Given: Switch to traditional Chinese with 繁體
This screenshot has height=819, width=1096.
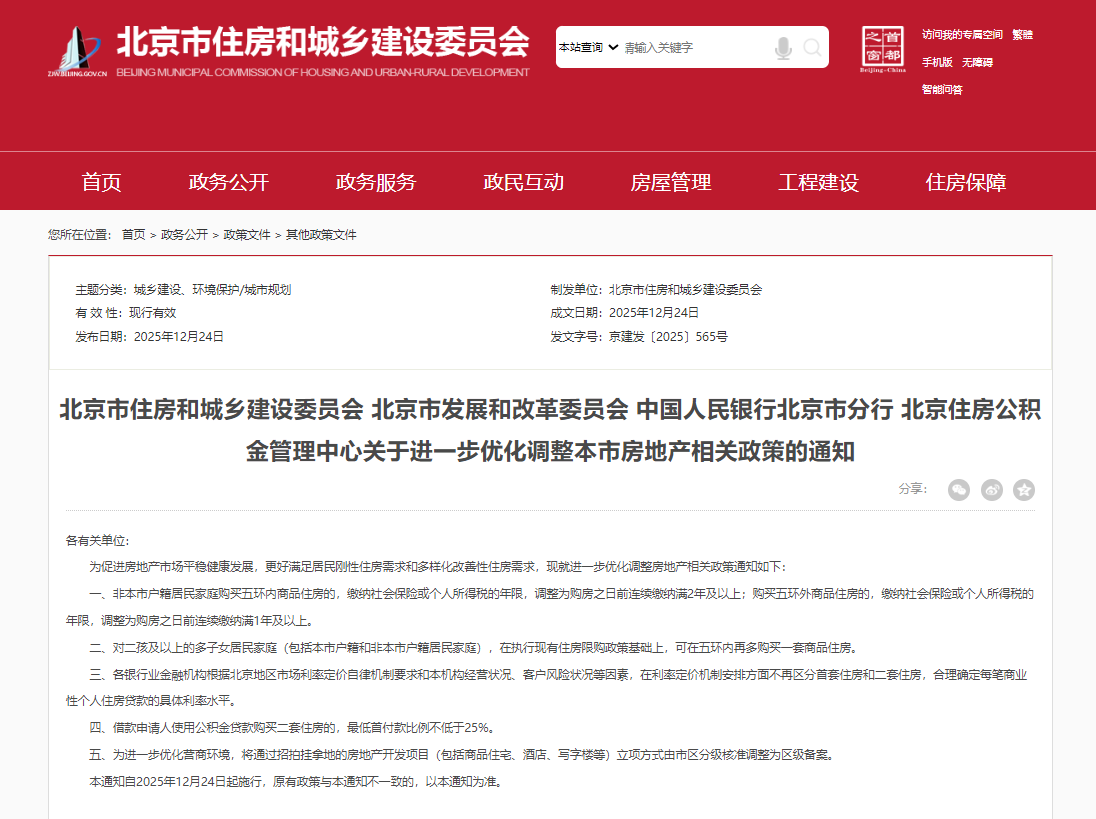Looking at the screenshot, I should click(1022, 35).
